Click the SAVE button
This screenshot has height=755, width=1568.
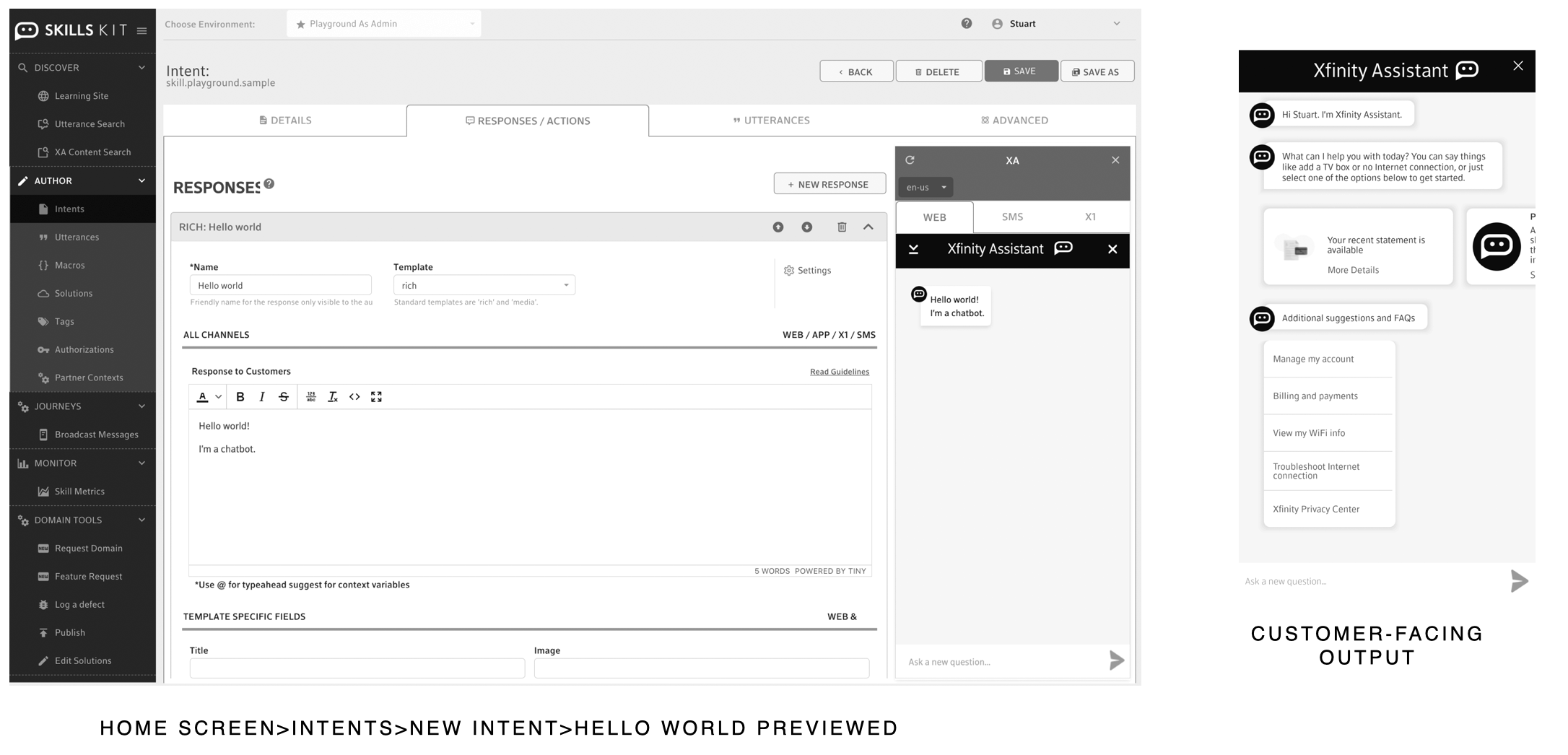pyautogui.click(x=1021, y=71)
